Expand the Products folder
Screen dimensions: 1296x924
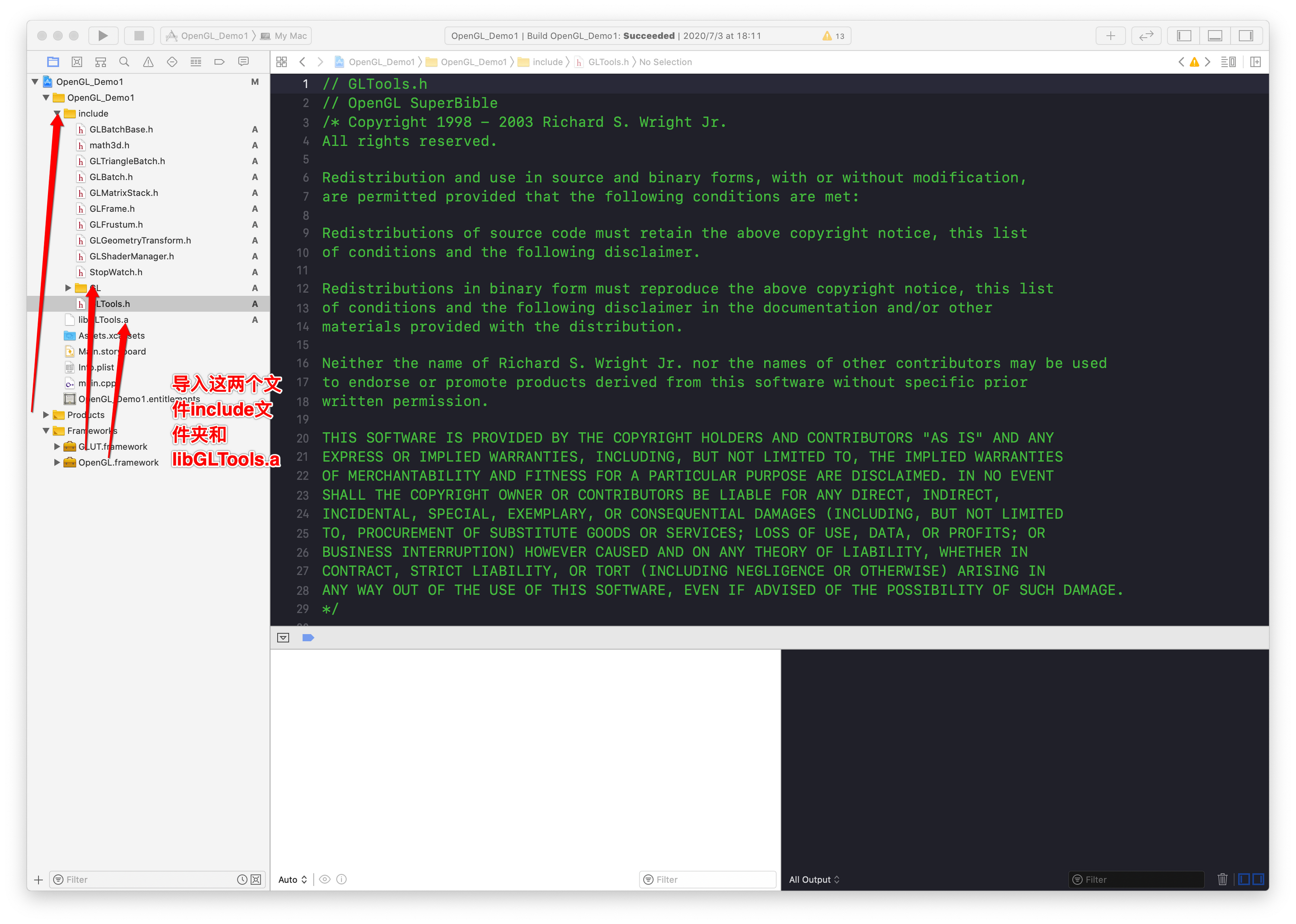(x=46, y=415)
